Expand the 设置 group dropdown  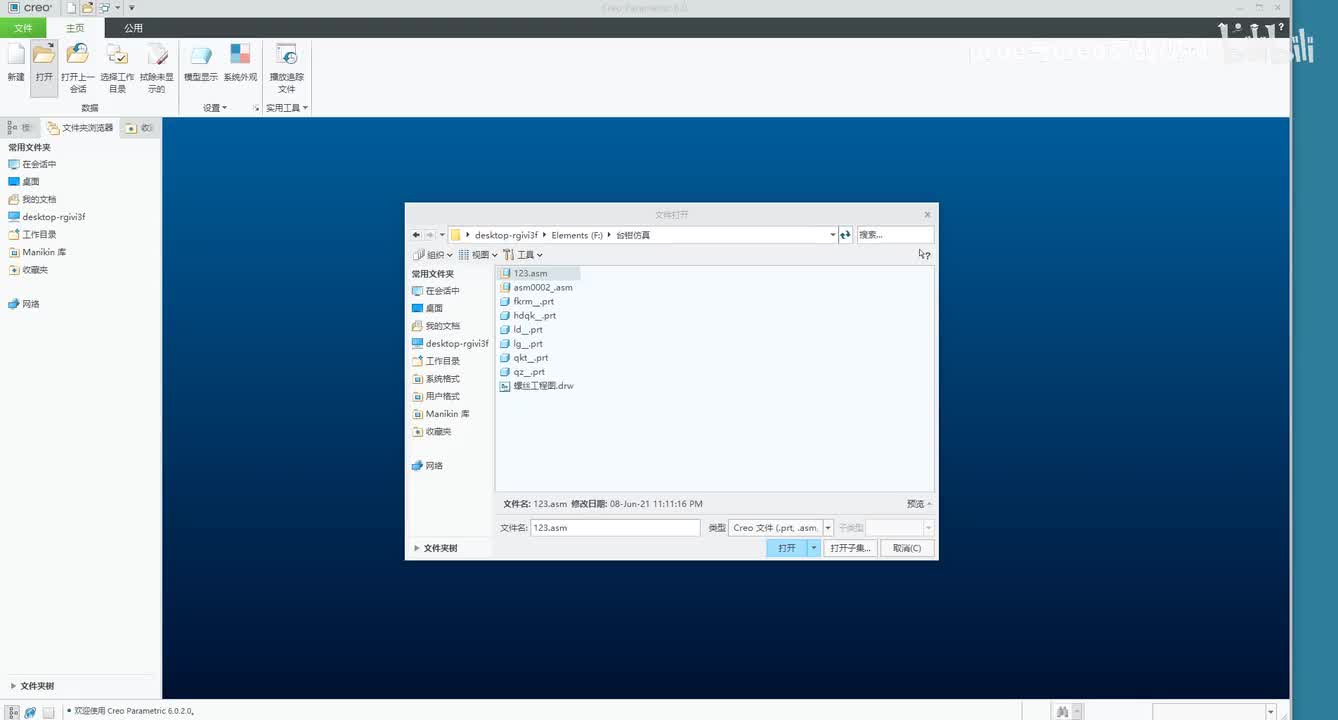click(215, 108)
